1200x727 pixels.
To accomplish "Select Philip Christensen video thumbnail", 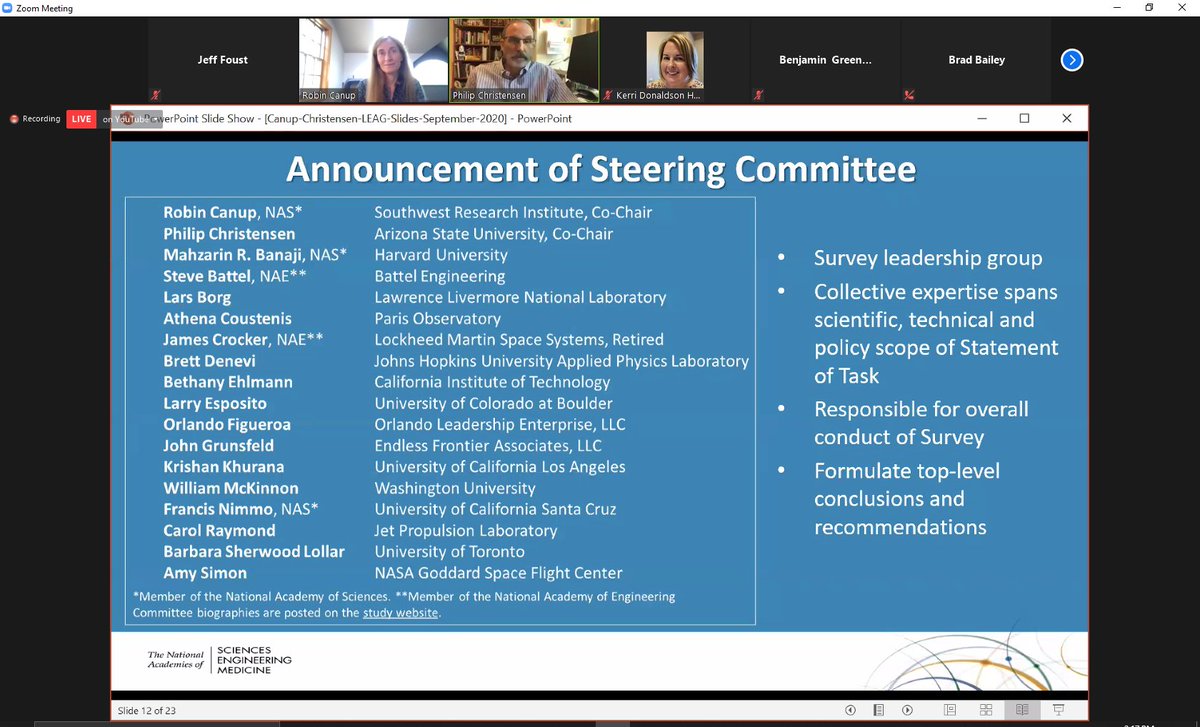I will (x=523, y=60).
